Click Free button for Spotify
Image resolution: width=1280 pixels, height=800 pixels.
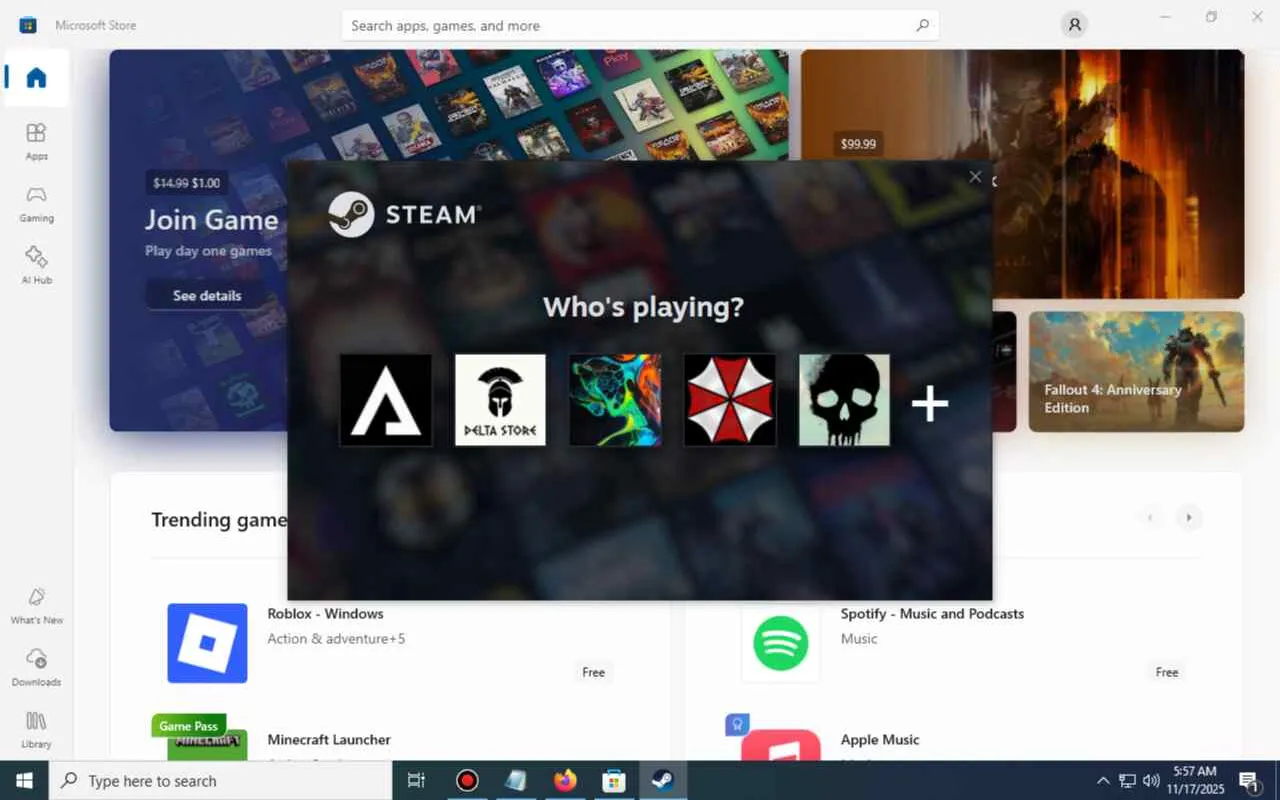pyautogui.click(x=1167, y=672)
